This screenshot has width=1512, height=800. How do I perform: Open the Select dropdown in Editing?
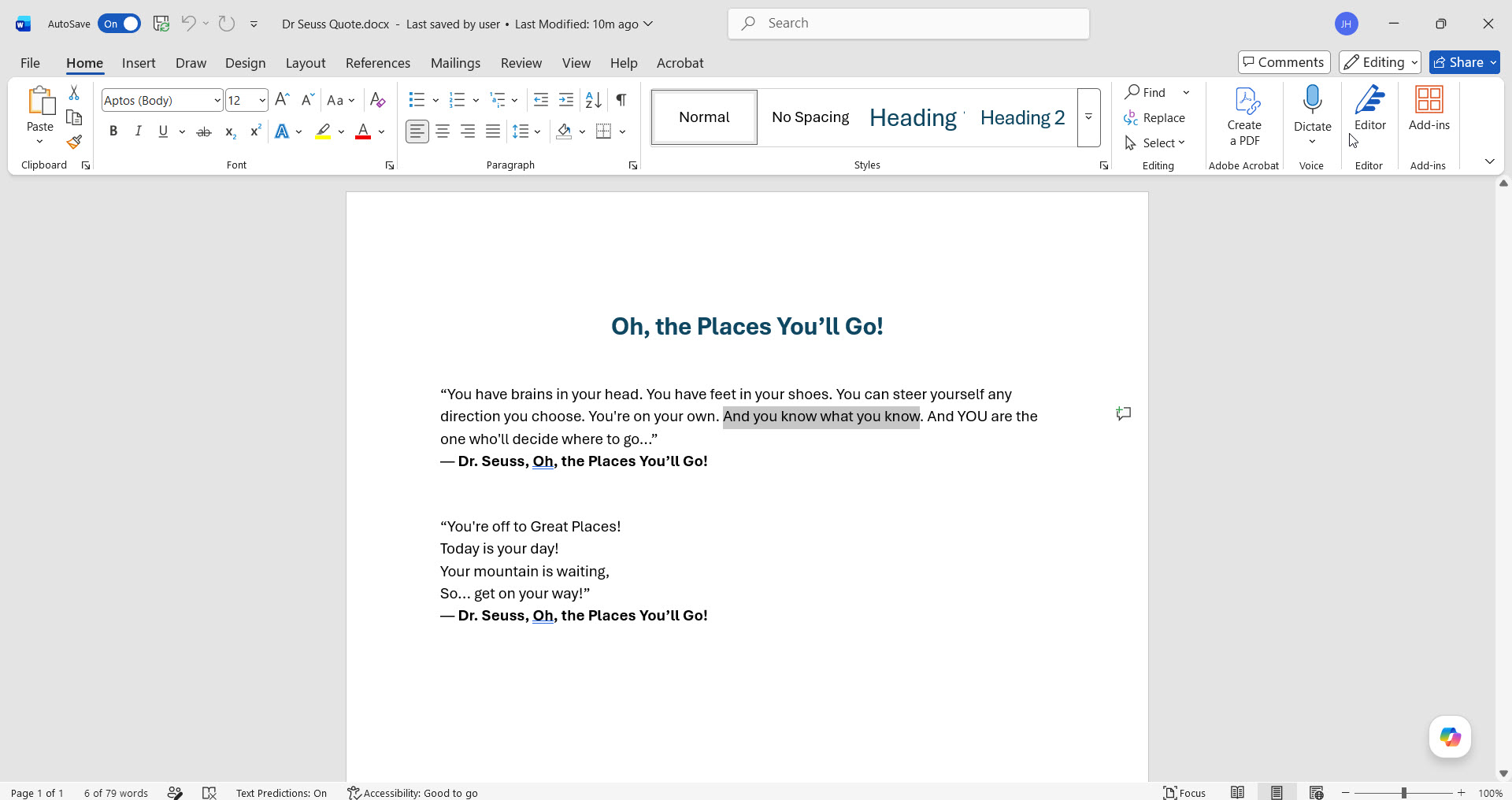pos(1154,143)
